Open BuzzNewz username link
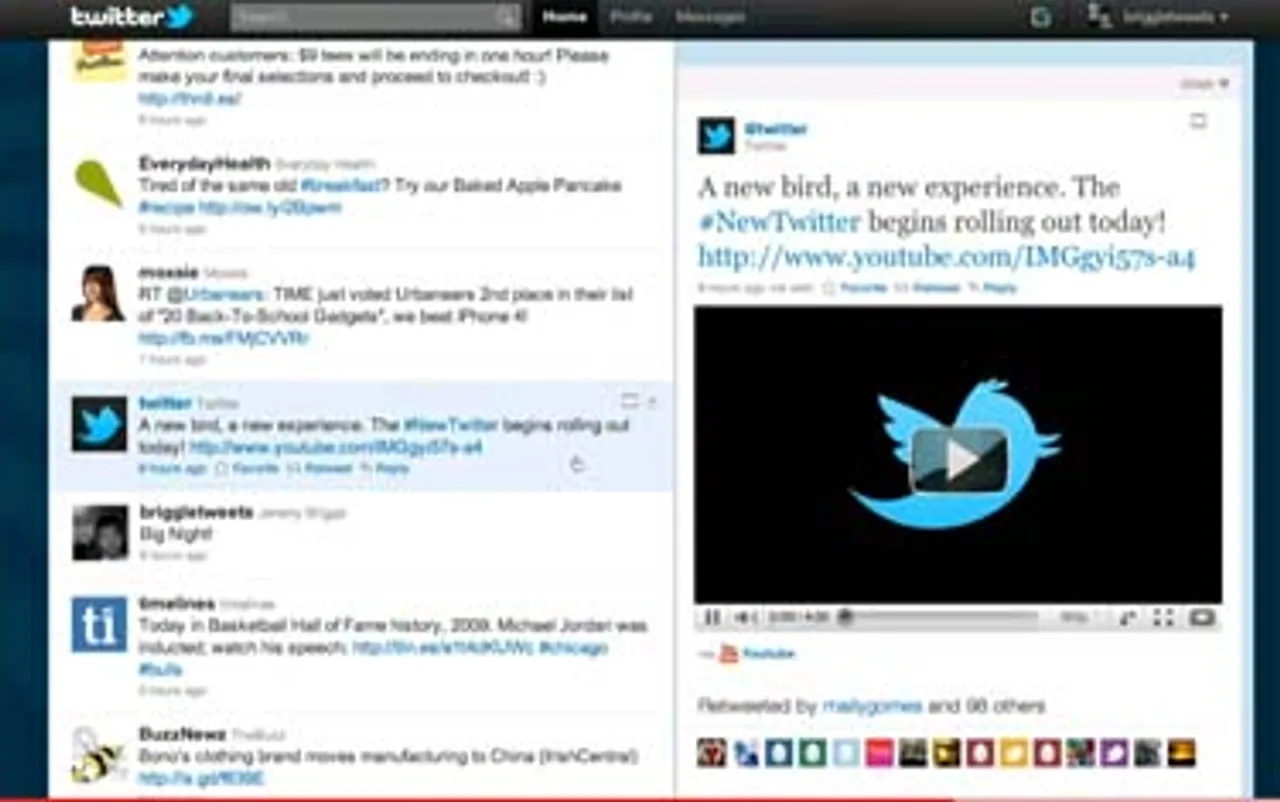 coord(183,734)
